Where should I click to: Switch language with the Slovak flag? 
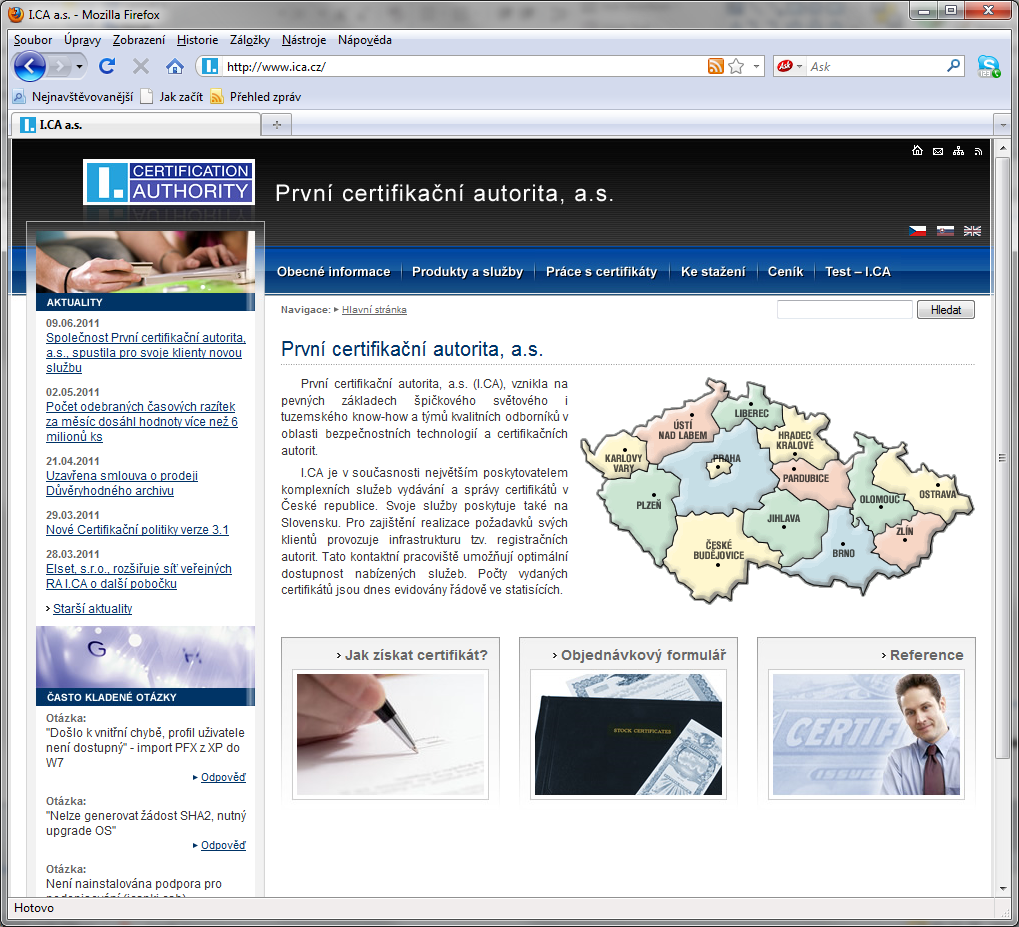click(945, 231)
